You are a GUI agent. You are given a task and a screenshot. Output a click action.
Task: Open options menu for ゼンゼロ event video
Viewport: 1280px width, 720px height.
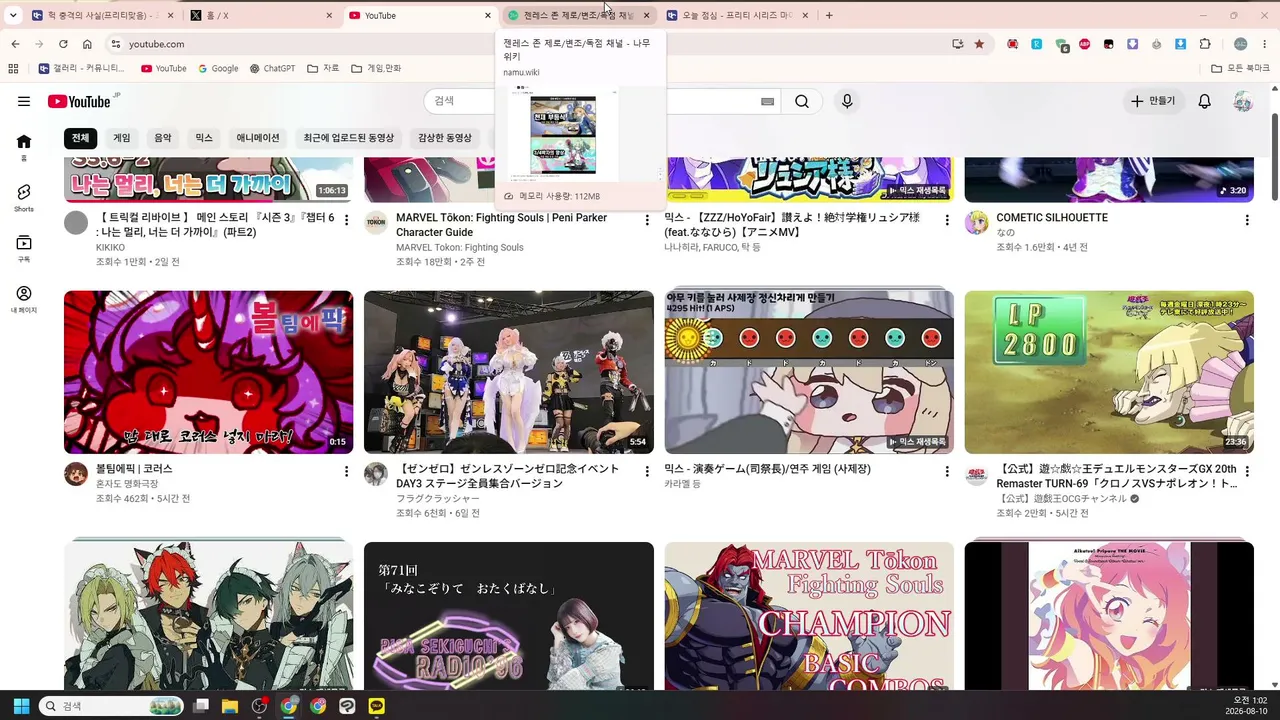click(647, 471)
